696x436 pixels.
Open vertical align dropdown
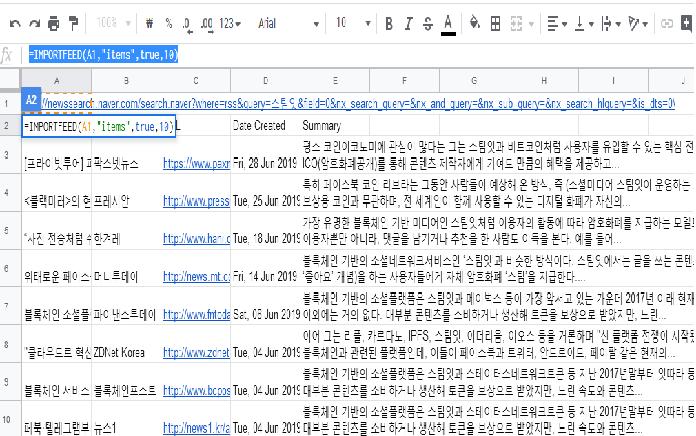tap(584, 23)
